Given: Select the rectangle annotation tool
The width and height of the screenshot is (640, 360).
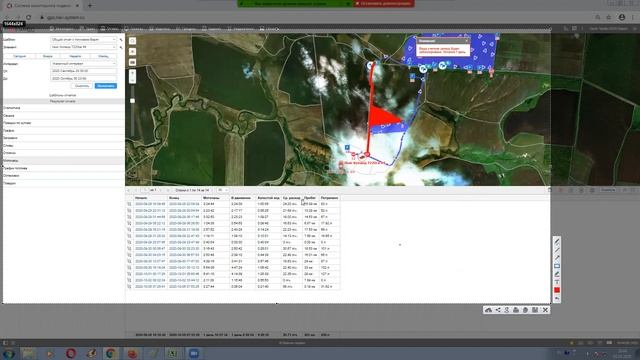Looking at the screenshot, I should 557,266.
